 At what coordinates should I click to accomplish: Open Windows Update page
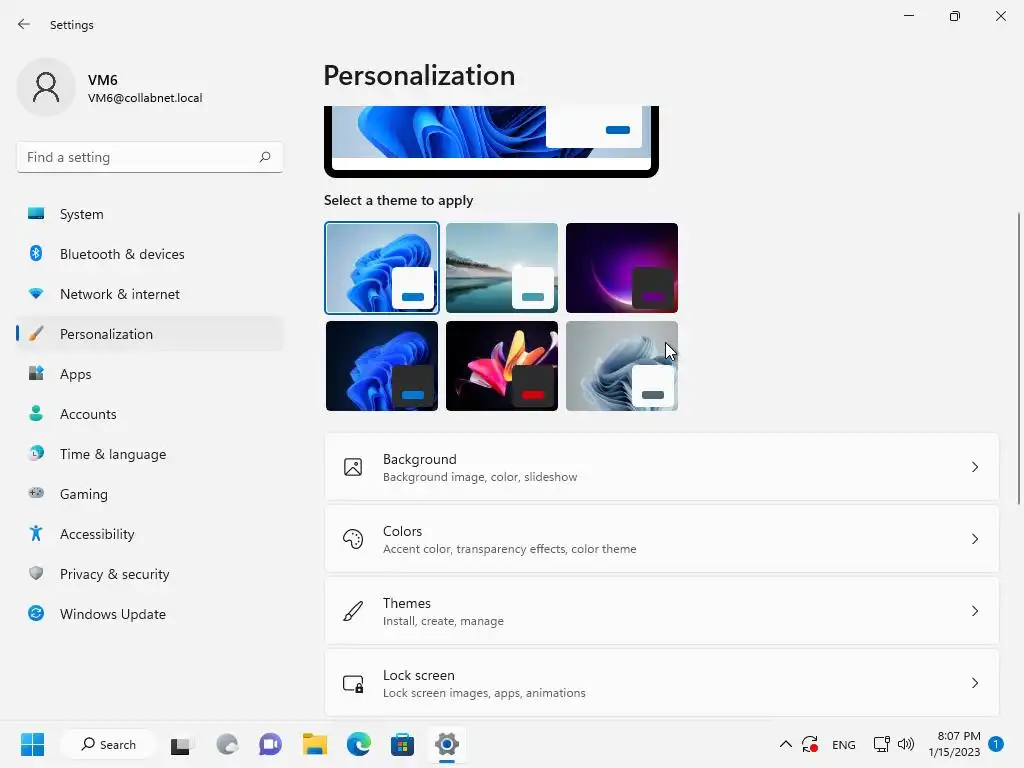150,613
